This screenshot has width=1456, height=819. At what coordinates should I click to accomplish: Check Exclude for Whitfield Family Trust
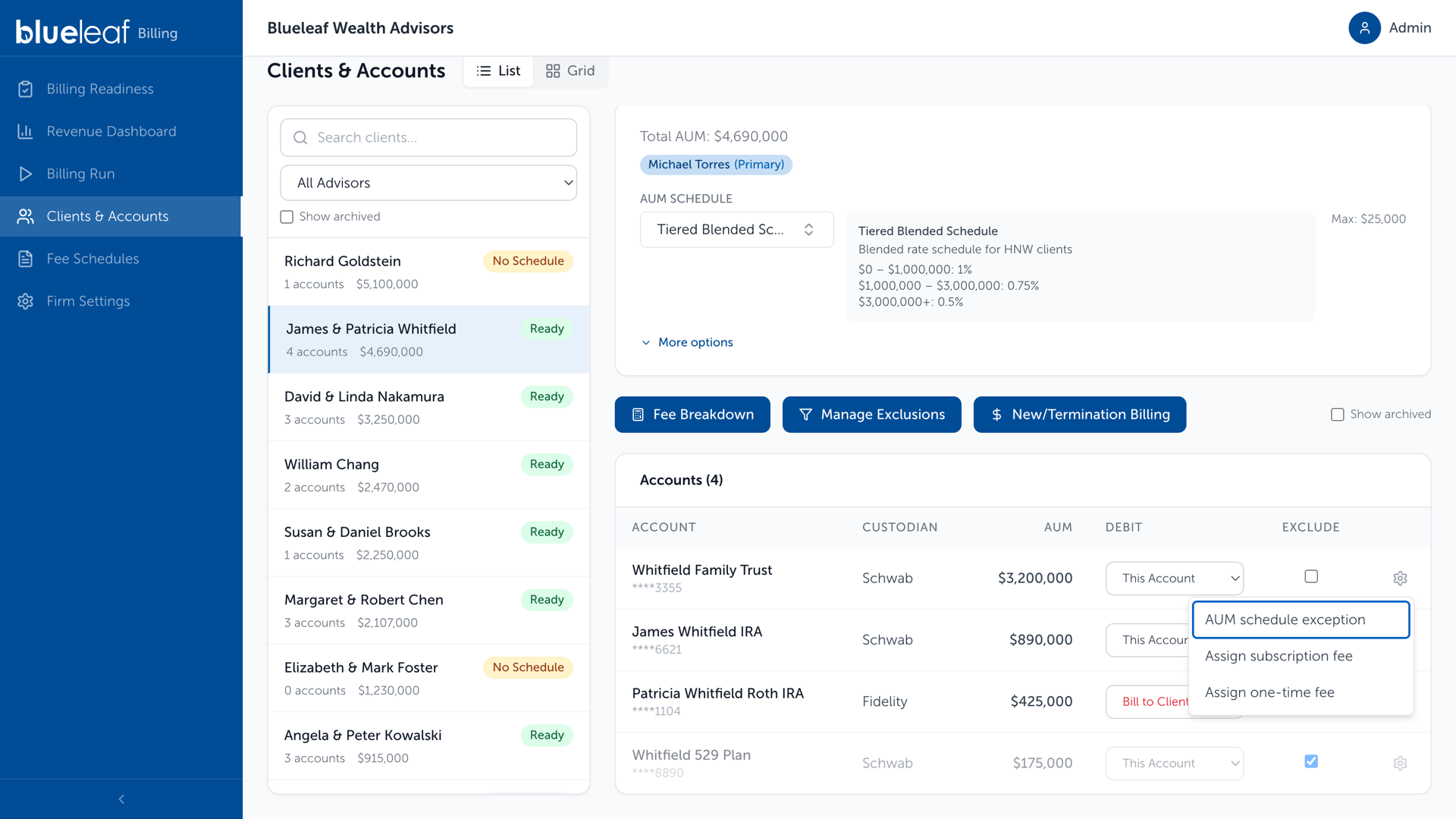tap(1311, 576)
